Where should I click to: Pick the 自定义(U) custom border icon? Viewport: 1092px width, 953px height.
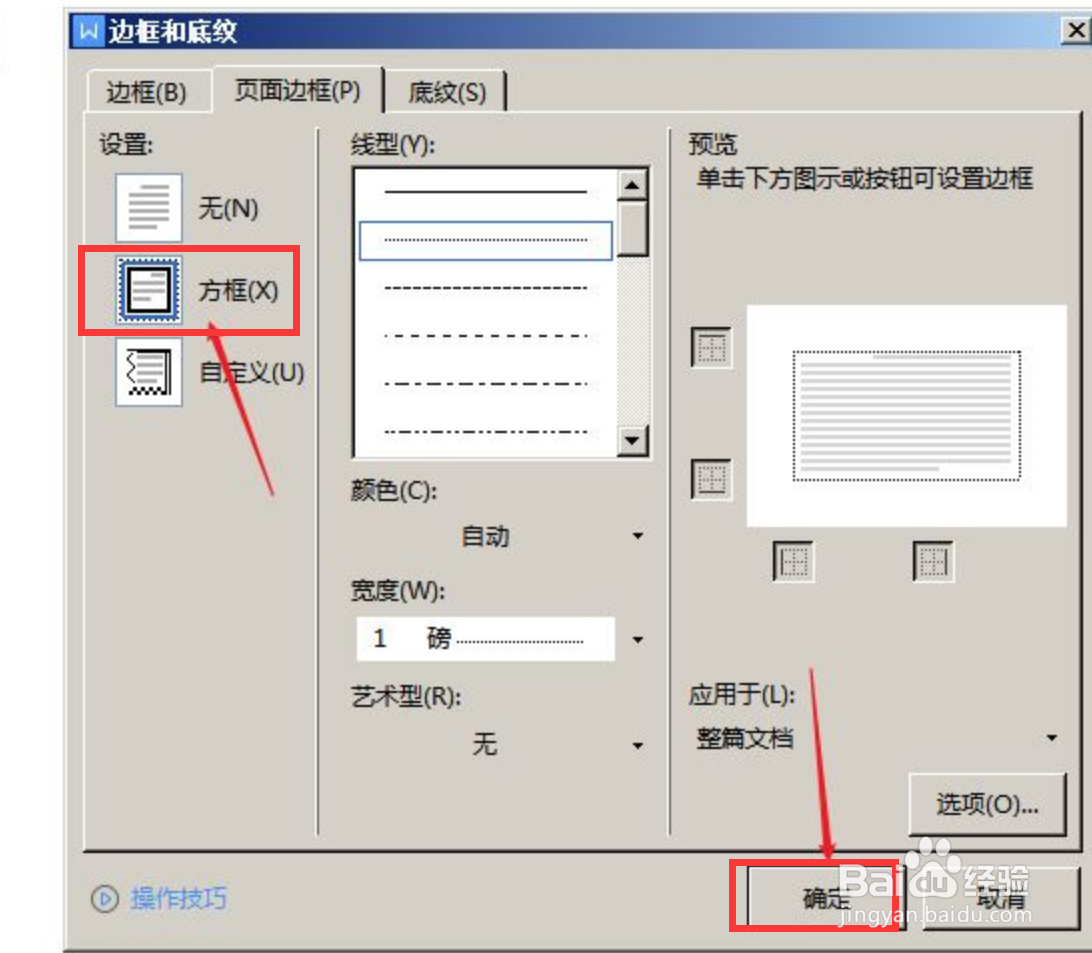[149, 372]
